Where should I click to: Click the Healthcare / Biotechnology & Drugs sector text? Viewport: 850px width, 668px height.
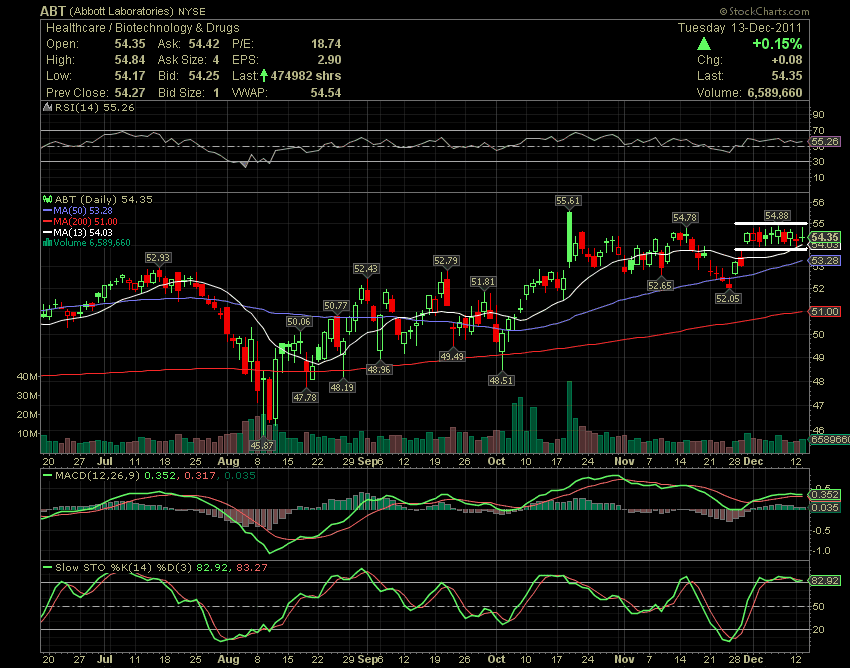tap(143, 28)
